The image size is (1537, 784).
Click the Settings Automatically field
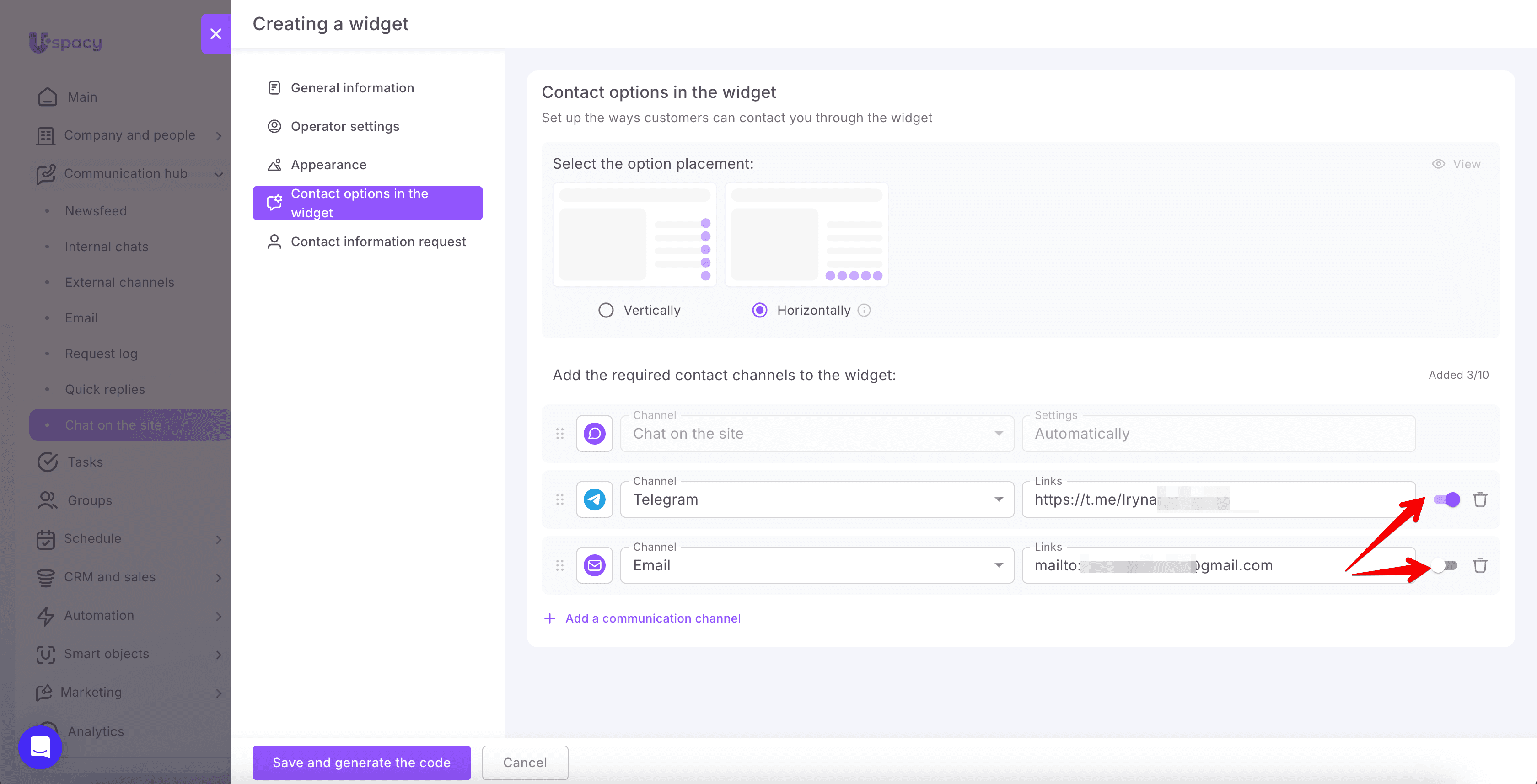click(1218, 434)
